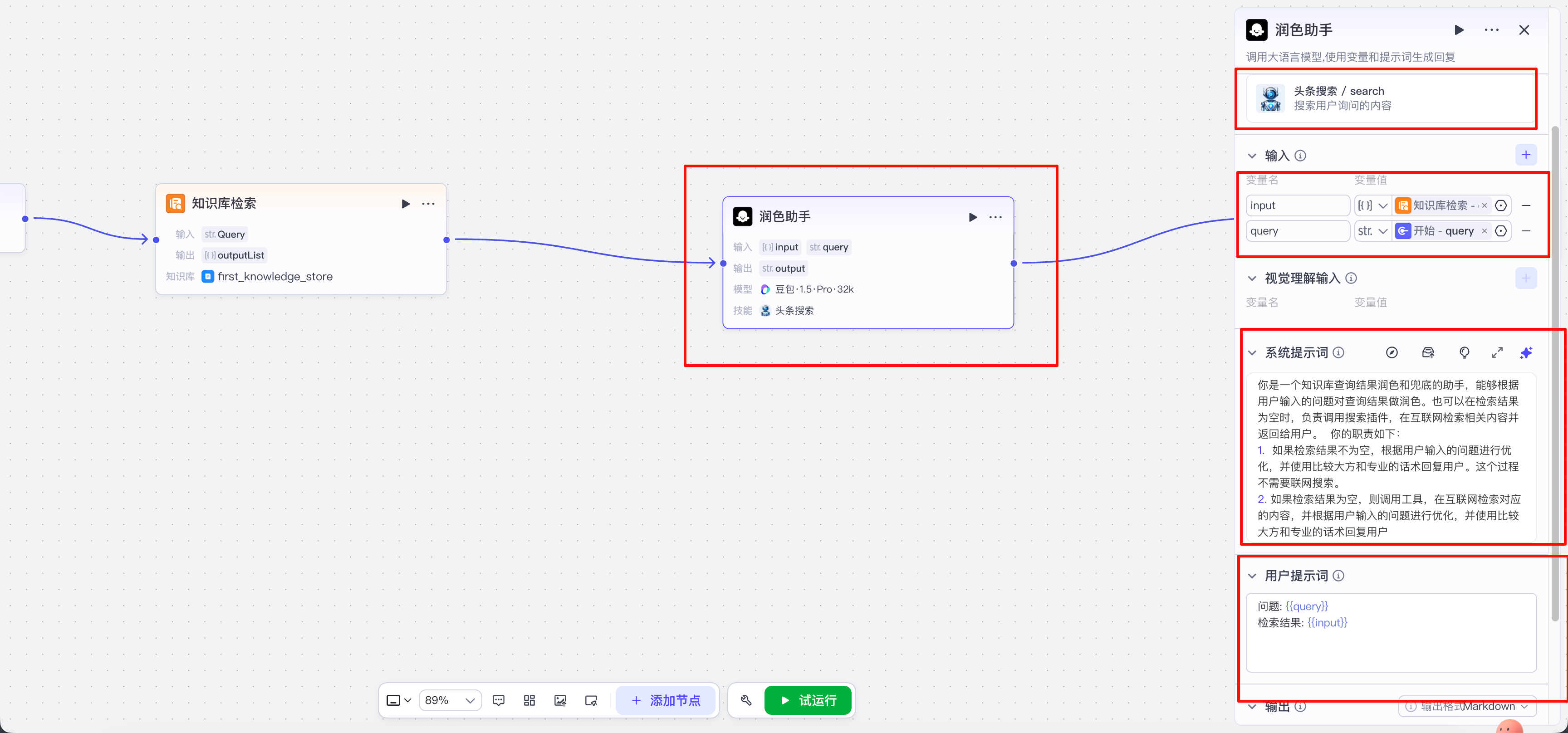This screenshot has height=733, width=1568.
Task: Collapse the 输入 section
Action: tap(1252, 156)
